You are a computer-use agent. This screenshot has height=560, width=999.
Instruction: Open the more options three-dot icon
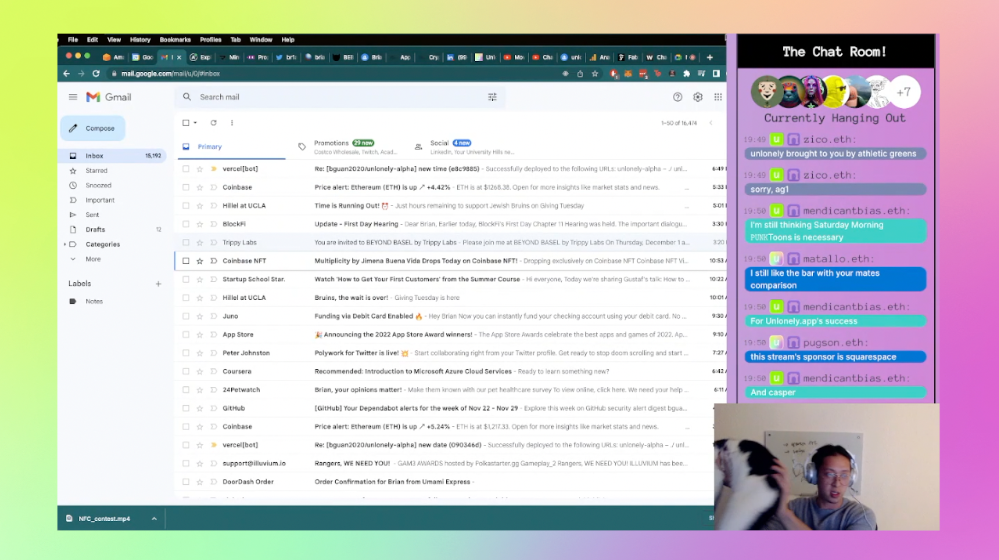[232, 122]
